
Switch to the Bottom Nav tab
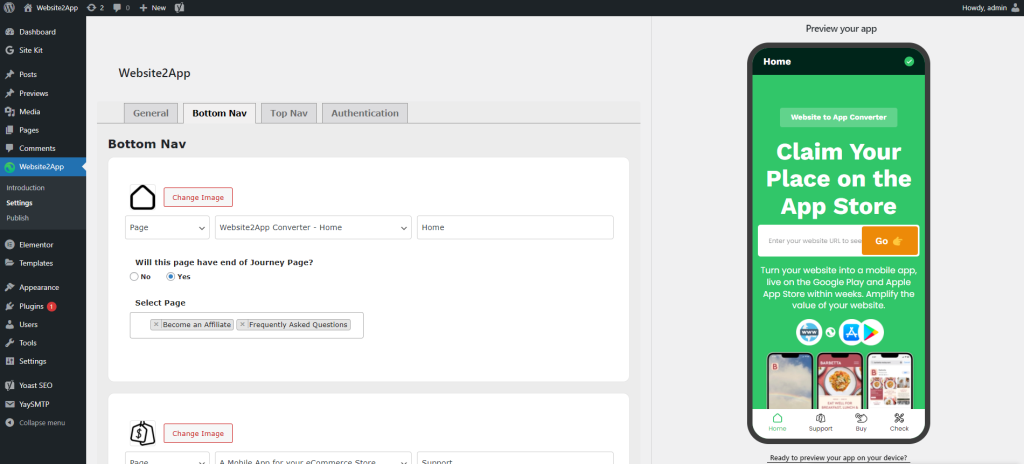(x=219, y=113)
